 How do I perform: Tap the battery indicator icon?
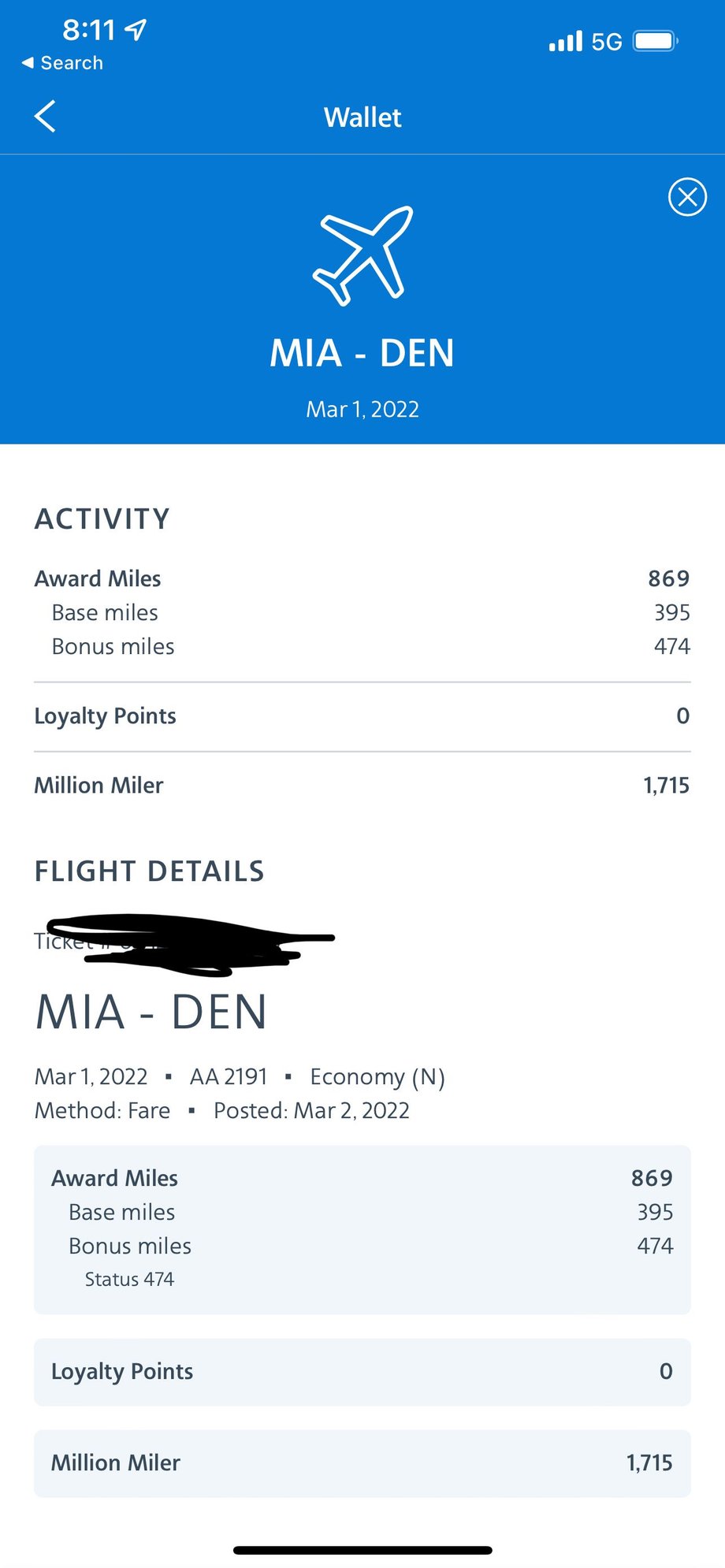pos(656,41)
